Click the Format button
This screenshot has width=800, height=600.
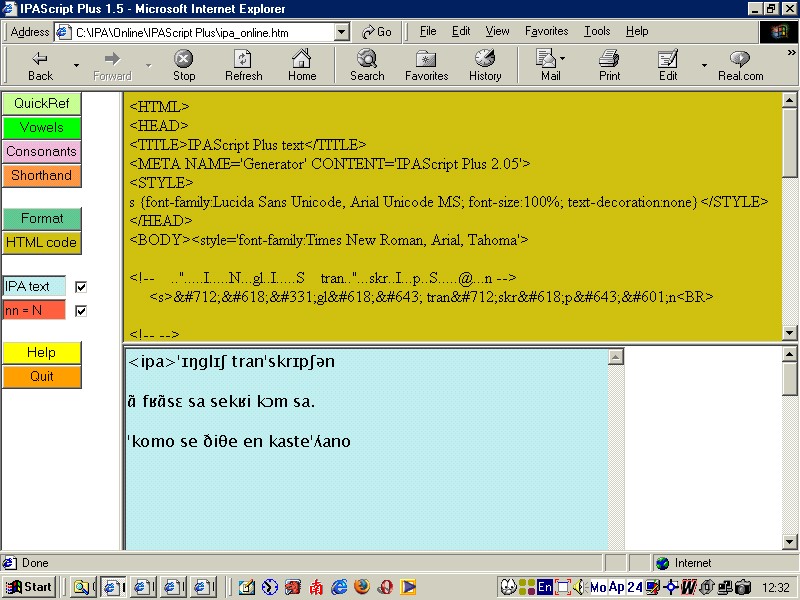tap(42, 218)
